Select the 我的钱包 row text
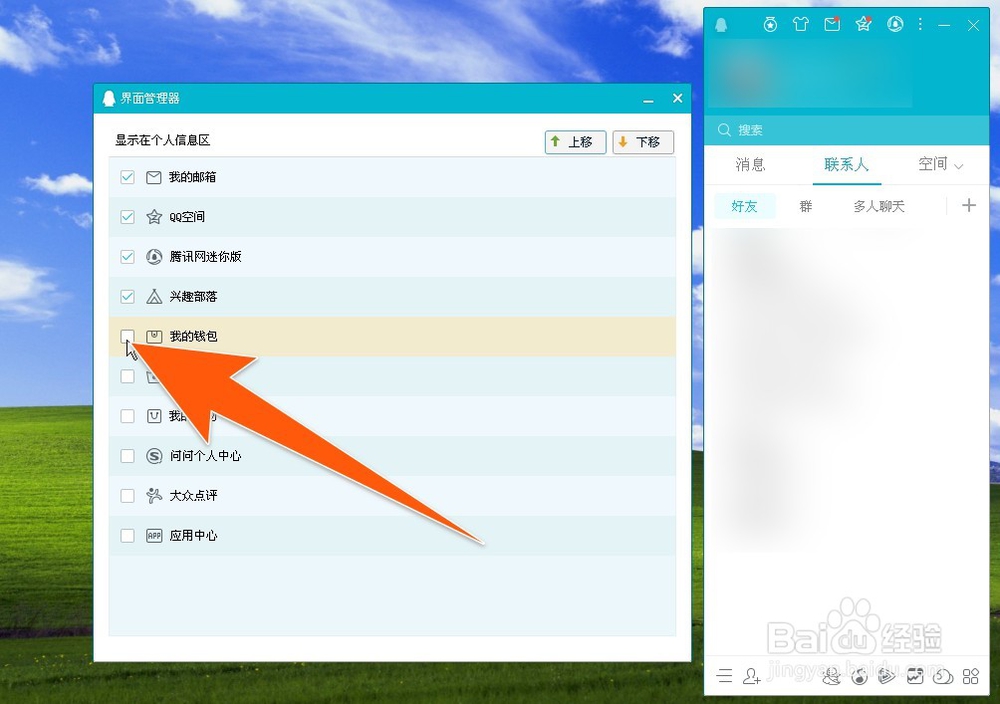The height and width of the screenshot is (704, 1000). [x=193, y=336]
